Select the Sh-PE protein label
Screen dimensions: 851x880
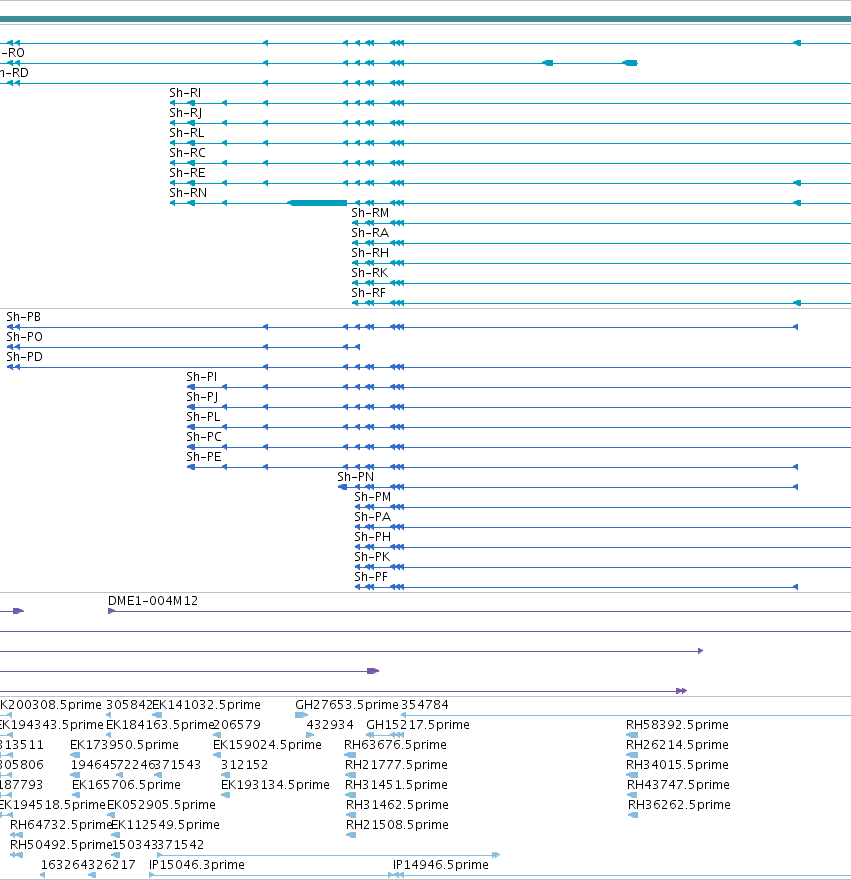pyautogui.click(x=204, y=457)
